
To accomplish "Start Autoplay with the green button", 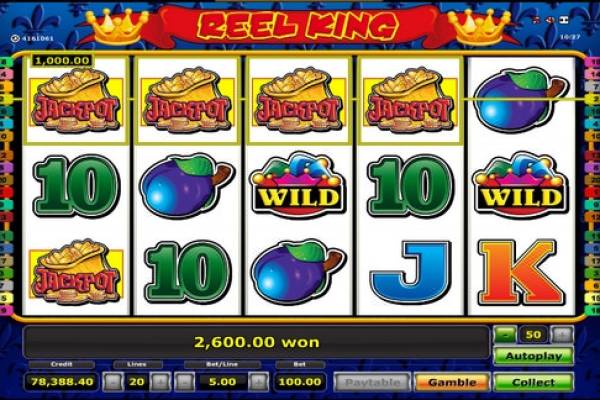I will pos(533,356).
